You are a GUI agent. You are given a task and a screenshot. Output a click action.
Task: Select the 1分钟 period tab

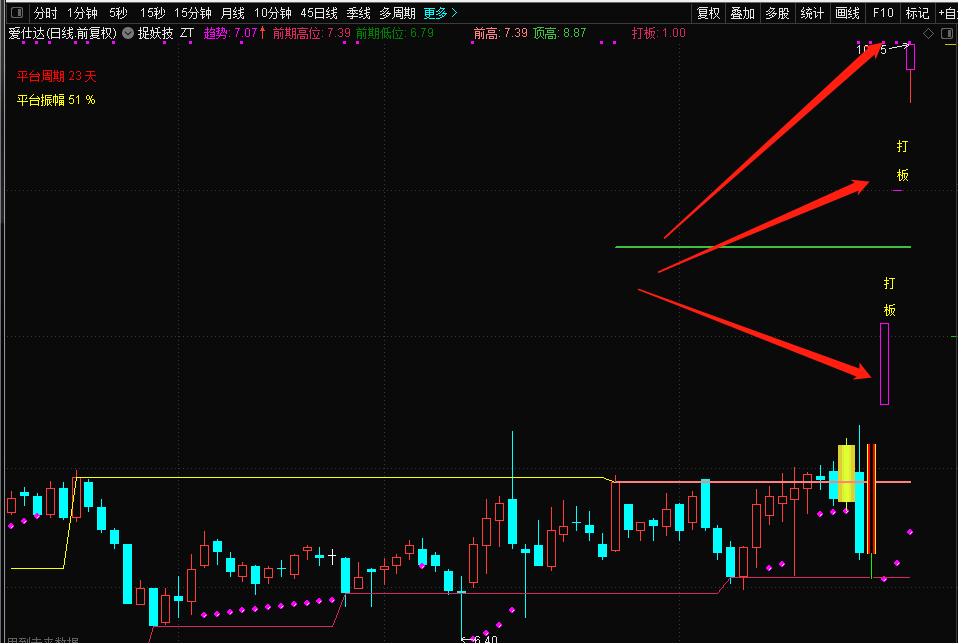pos(82,13)
